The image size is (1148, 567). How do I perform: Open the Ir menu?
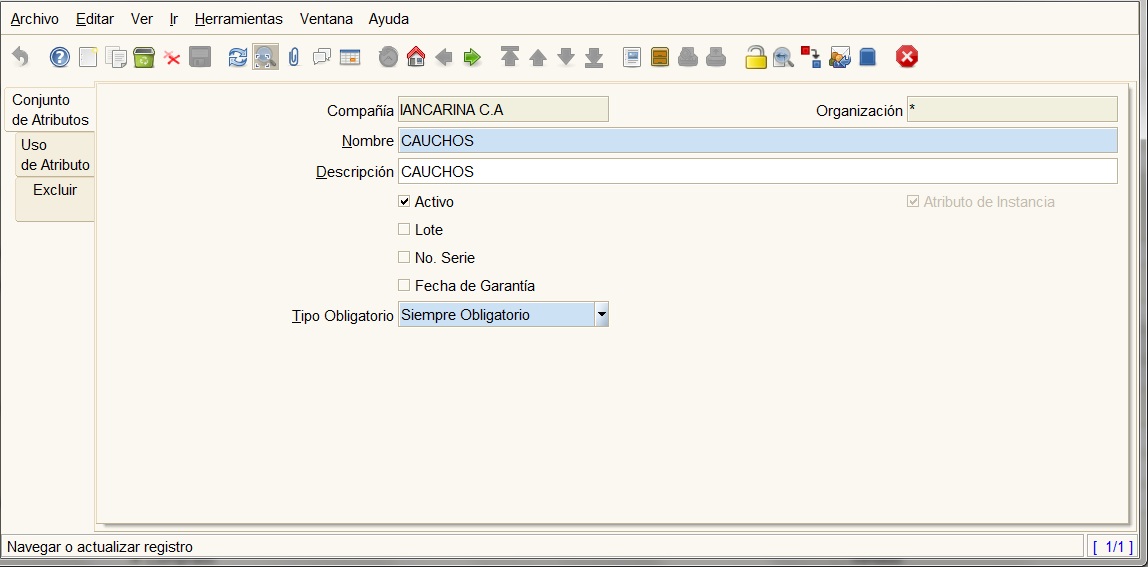pyautogui.click(x=174, y=19)
